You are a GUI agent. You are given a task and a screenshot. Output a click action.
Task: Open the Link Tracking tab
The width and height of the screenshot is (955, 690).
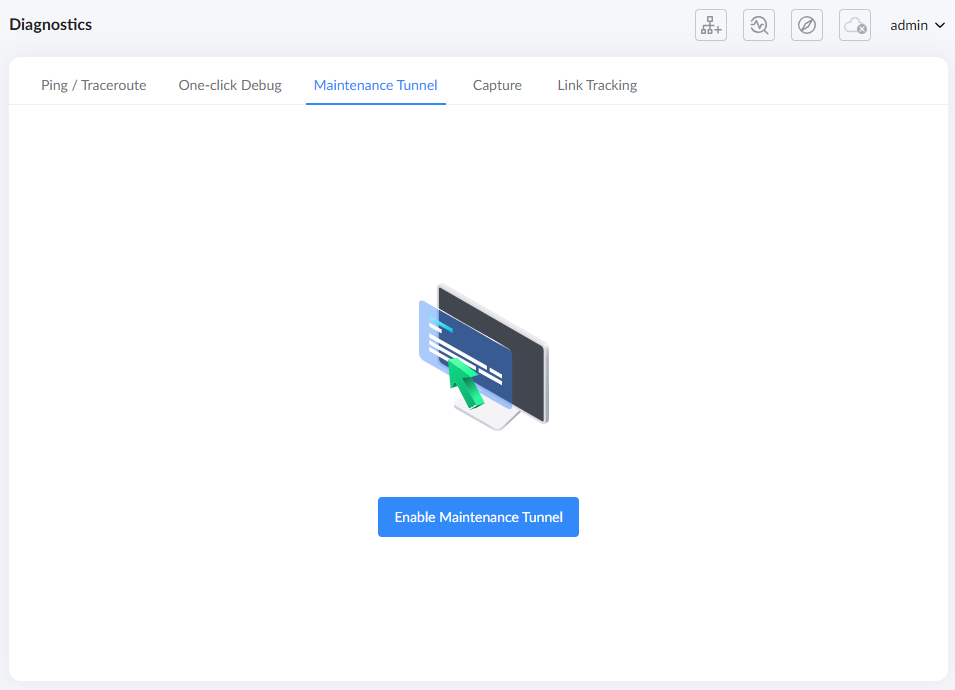(x=597, y=85)
